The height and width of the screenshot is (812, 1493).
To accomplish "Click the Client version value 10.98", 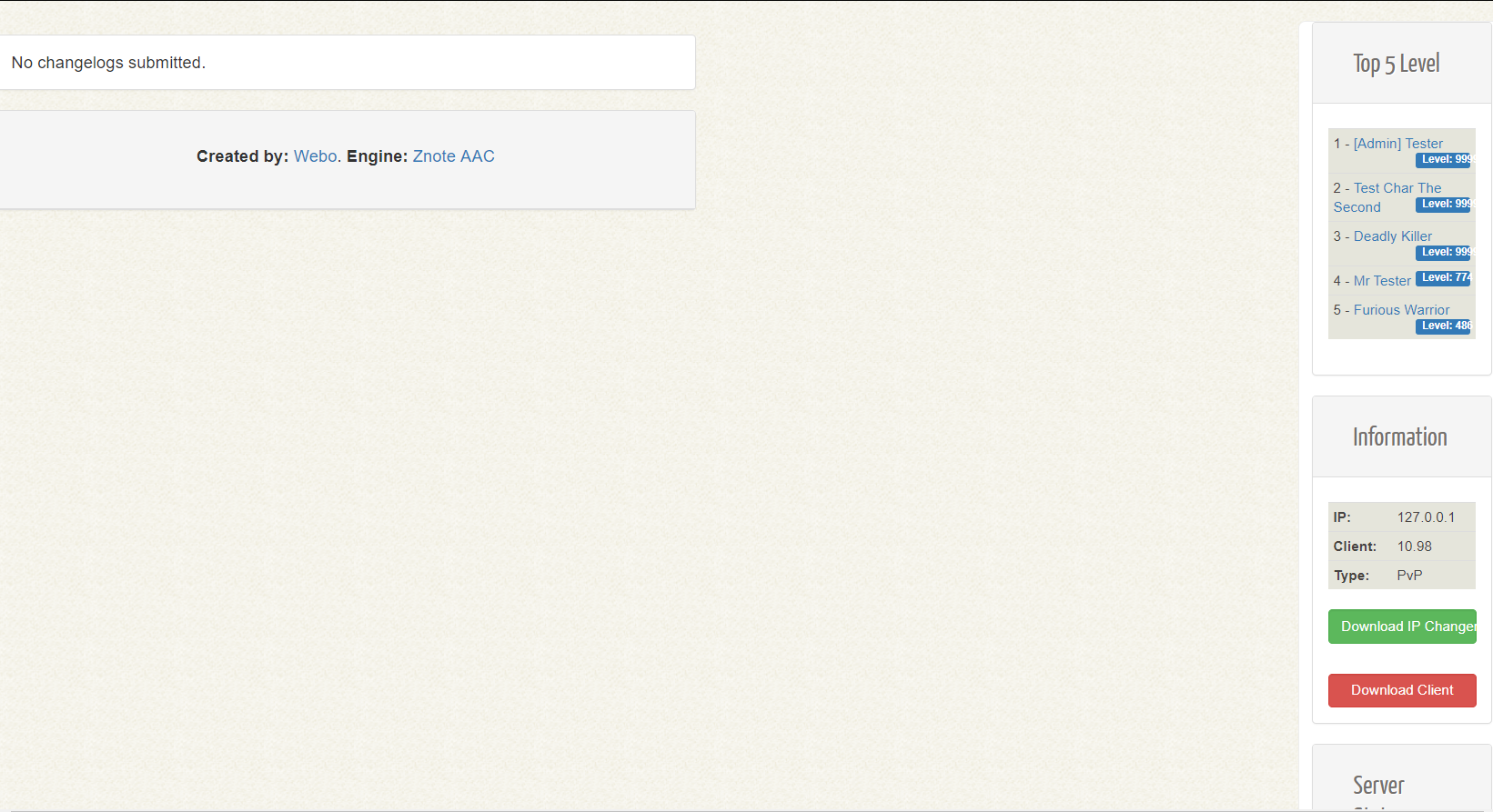I will tap(1415, 546).
